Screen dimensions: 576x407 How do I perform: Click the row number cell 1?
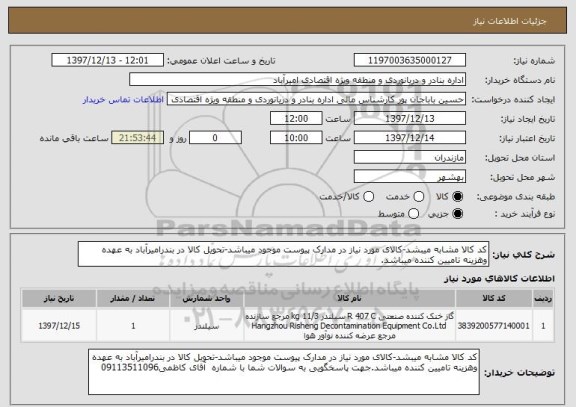pyautogui.click(x=543, y=326)
